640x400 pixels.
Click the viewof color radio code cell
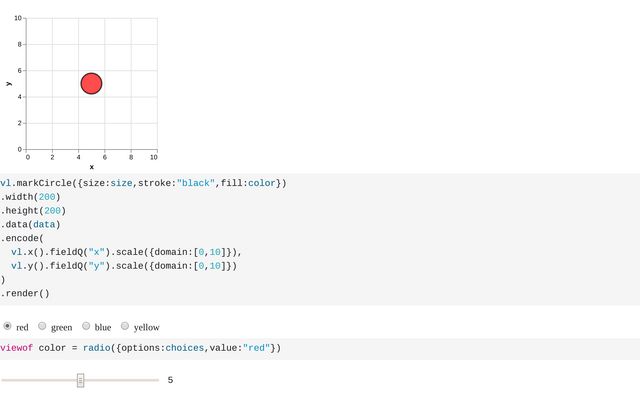pyautogui.click(x=140, y=348)
